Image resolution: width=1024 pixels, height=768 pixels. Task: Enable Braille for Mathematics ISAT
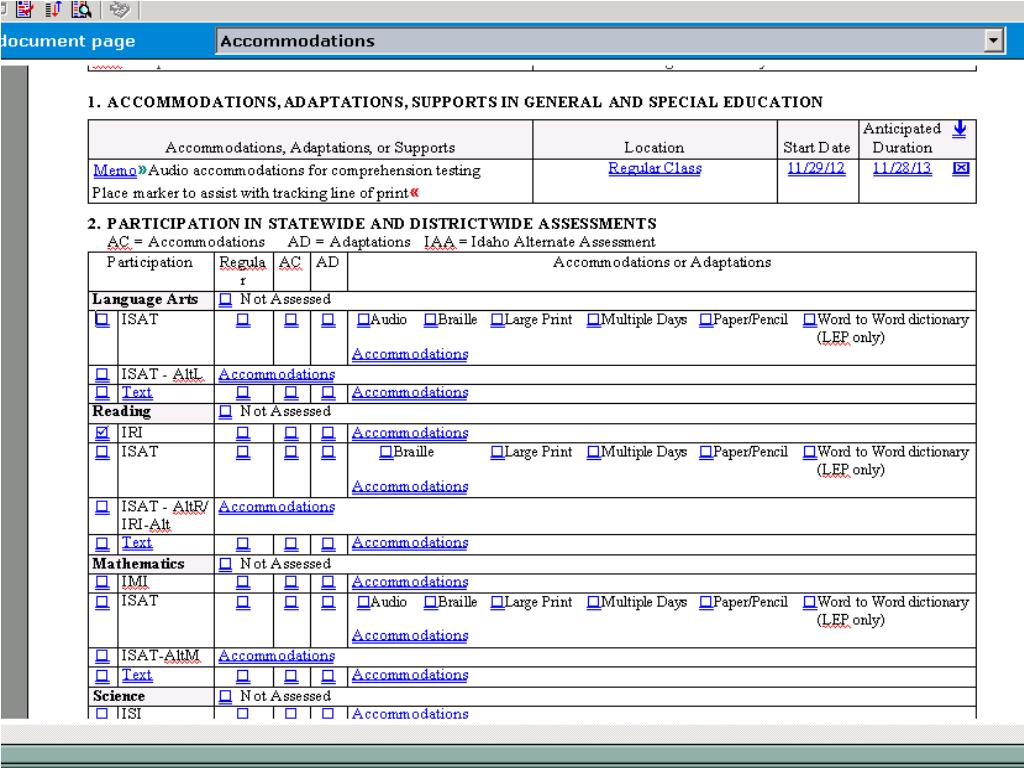click(x=431, y=602)
